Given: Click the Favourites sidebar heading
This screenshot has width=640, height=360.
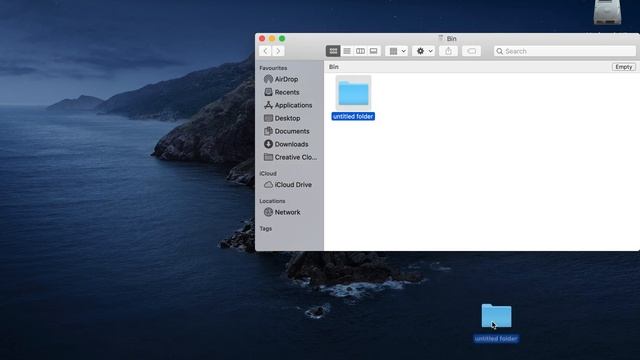Looking at the screenshot, I should (273, 68).
